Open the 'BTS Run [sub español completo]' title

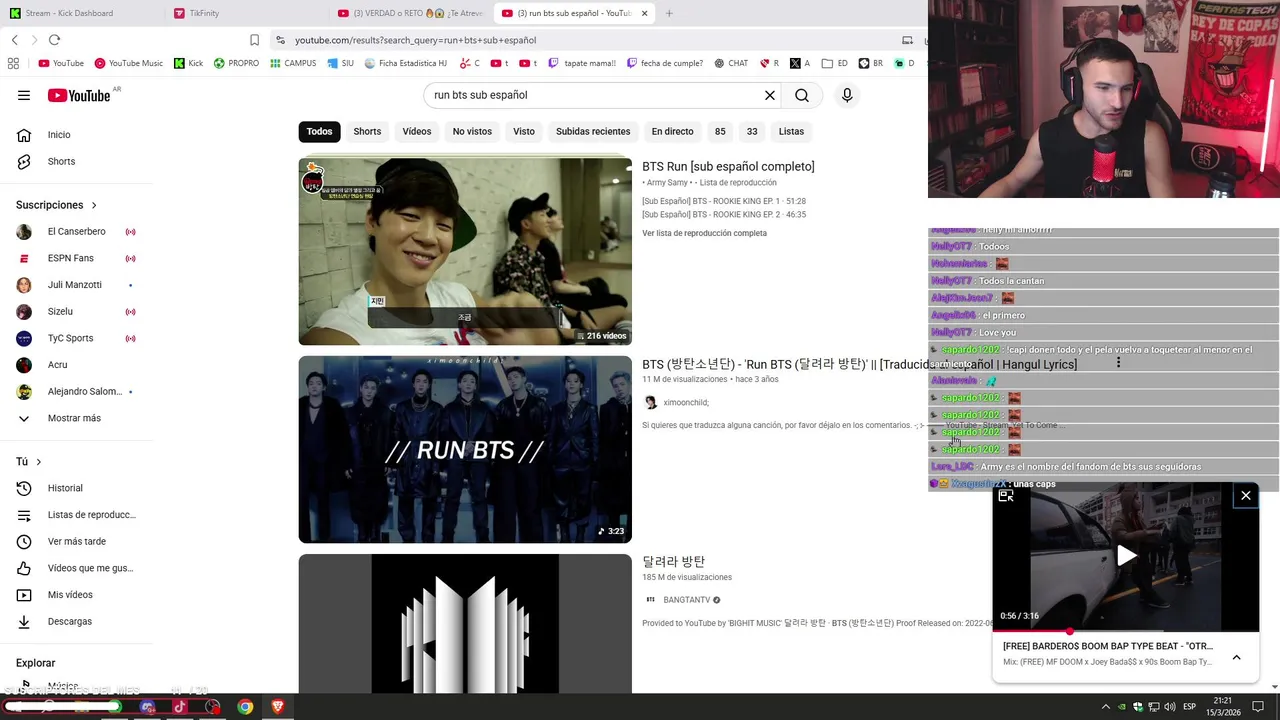[x=728, y=167]
